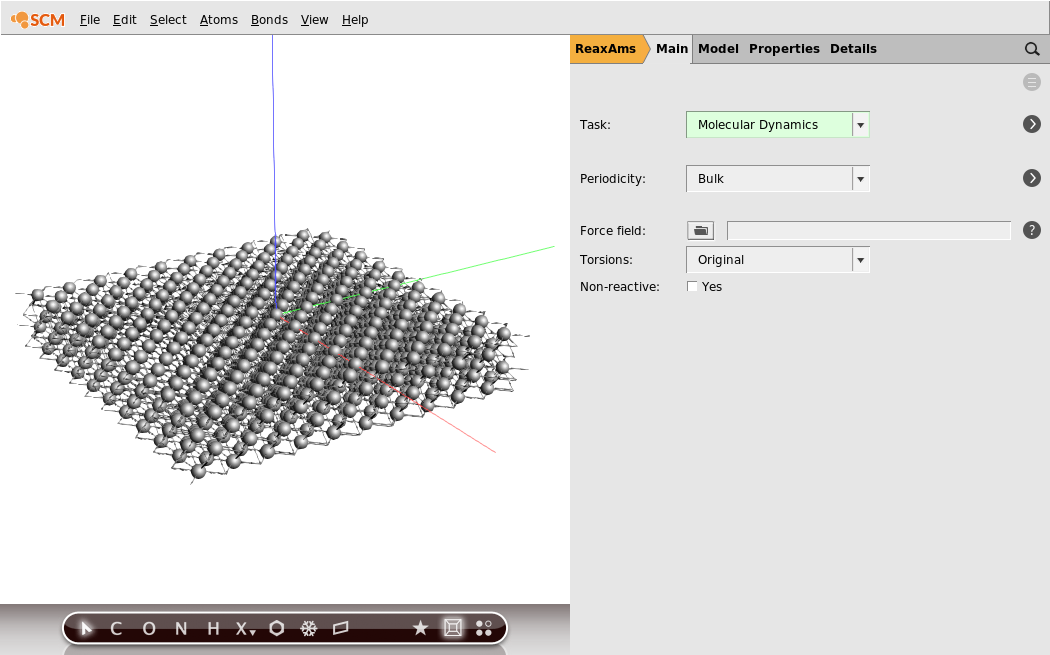Open the Periodicity Bulk dropdown
1050x655 pixels.
tap(777, 179)
